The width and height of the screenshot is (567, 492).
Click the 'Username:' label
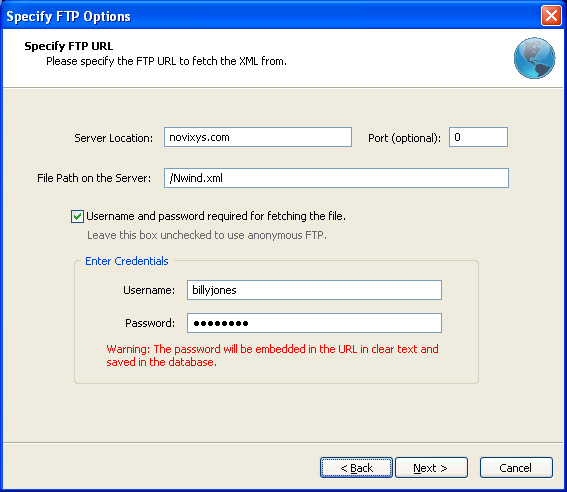click(x=149, y=290)
